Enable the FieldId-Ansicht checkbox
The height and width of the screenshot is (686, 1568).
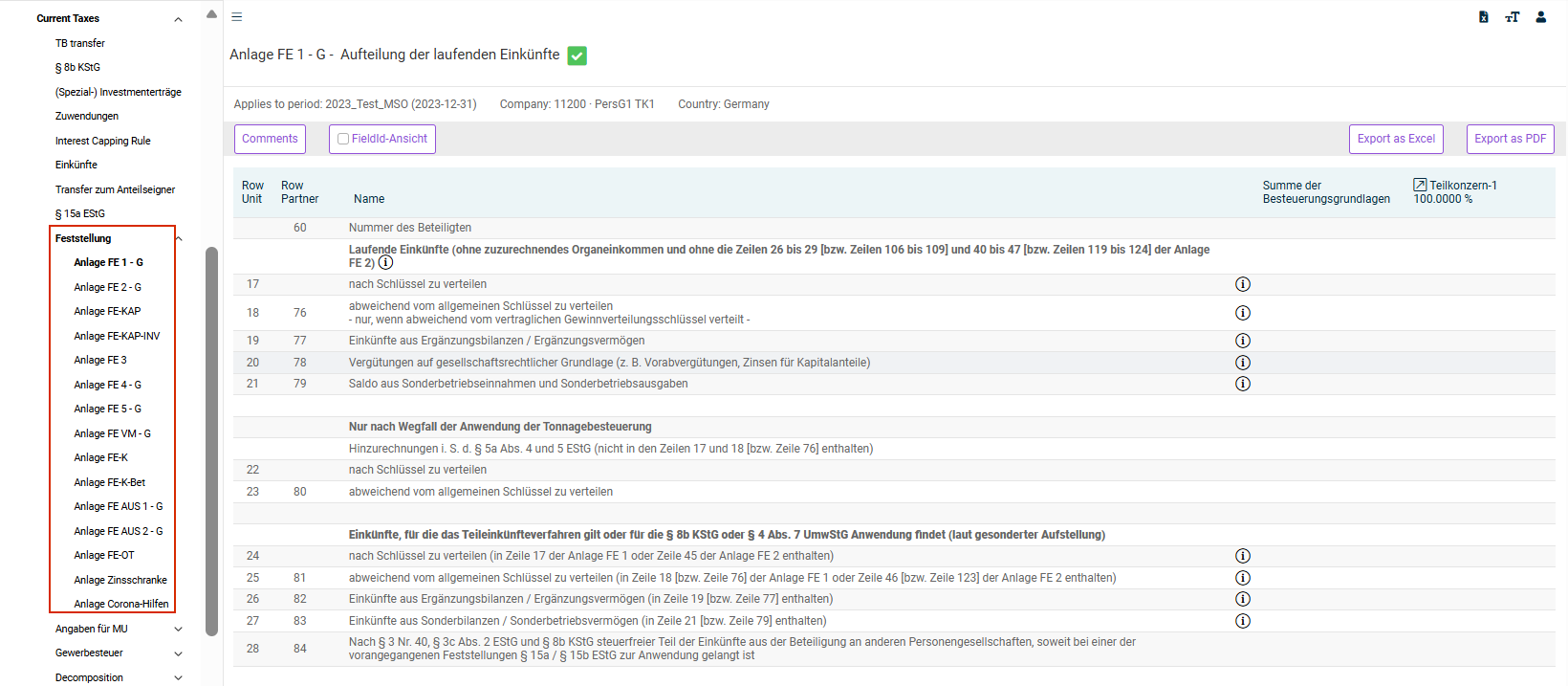coord(343,139)
